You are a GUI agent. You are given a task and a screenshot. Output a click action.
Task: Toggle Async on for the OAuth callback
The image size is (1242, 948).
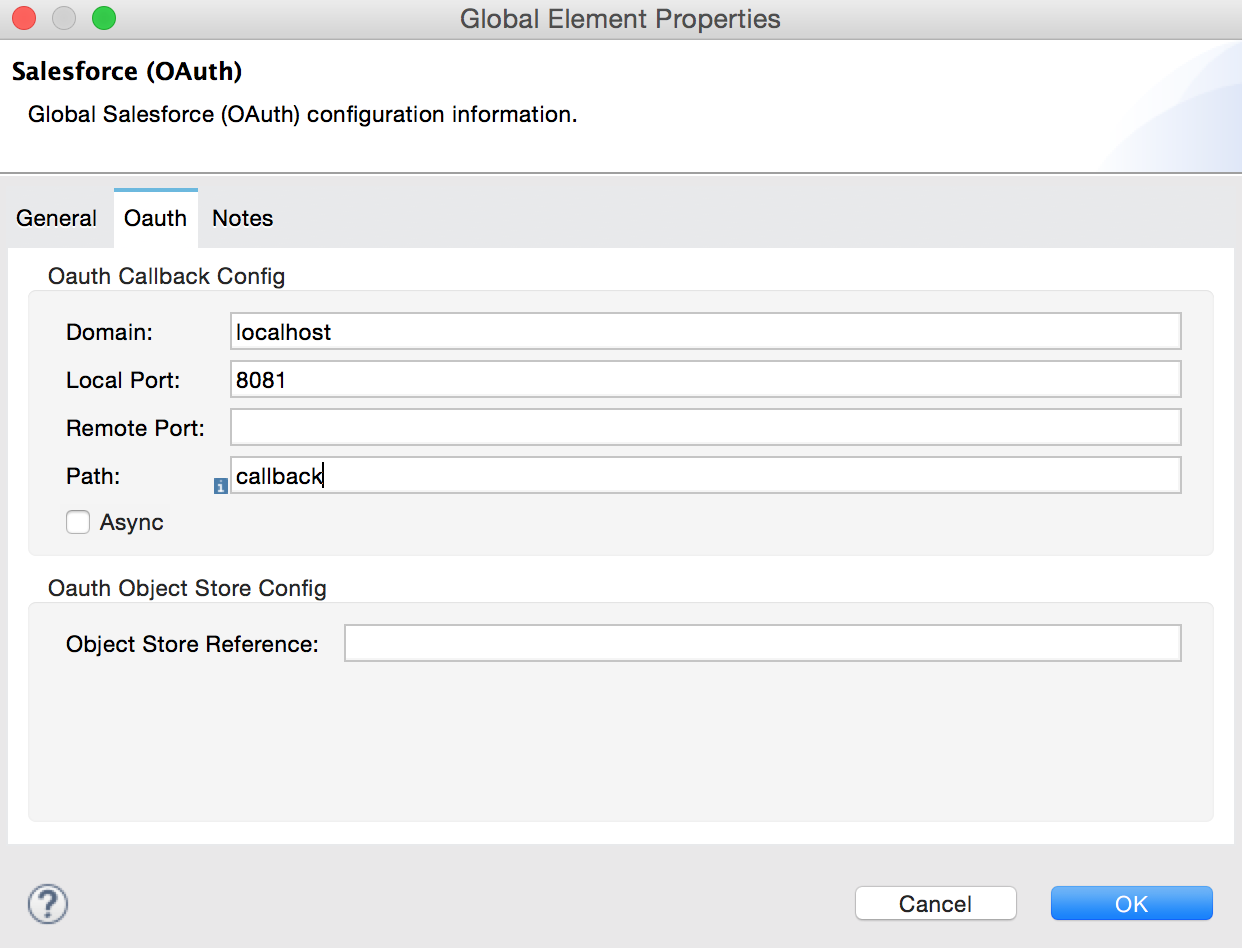77,521
